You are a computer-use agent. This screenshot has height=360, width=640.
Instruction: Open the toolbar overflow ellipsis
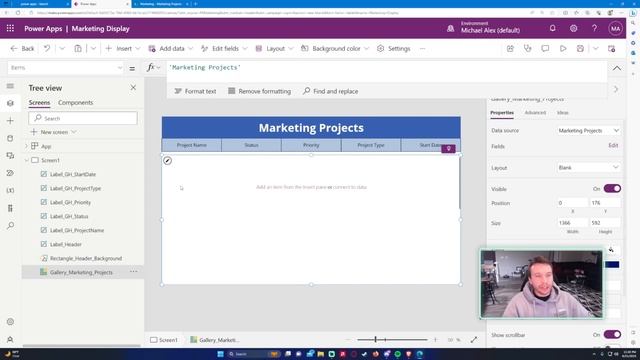(422, 49)
